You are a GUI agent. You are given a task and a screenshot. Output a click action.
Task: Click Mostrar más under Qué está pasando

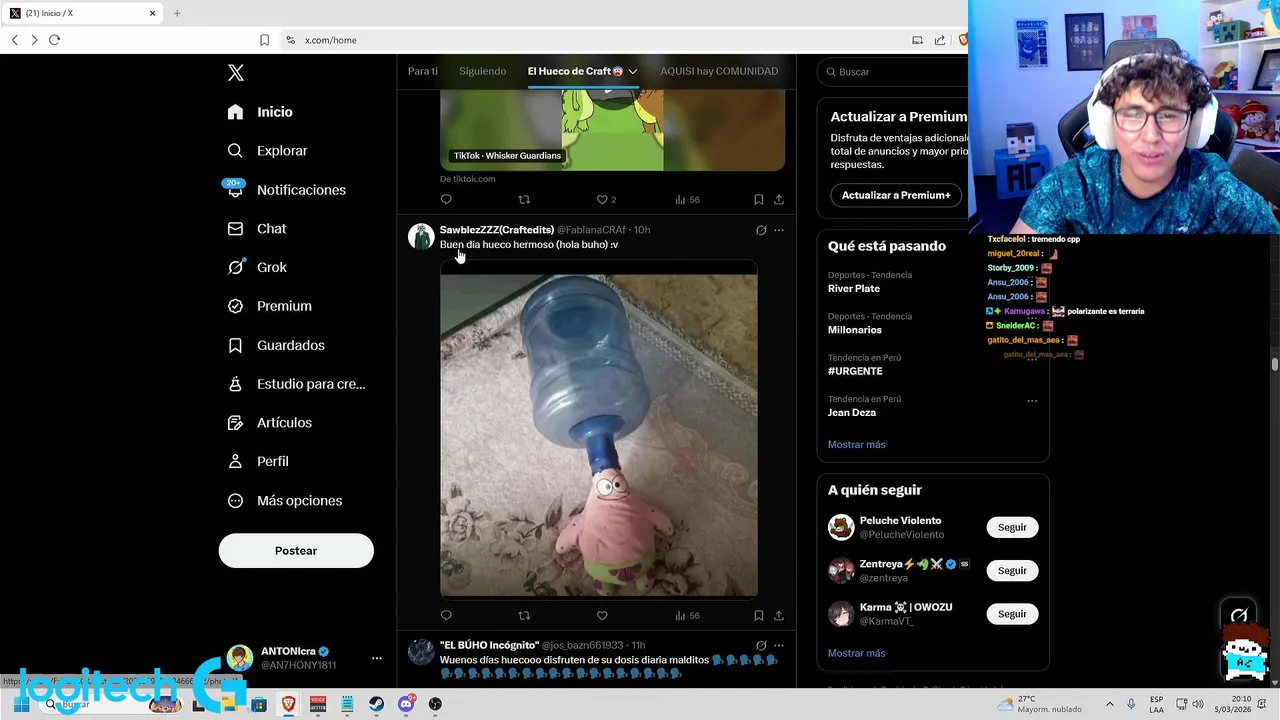coord(857,444)
